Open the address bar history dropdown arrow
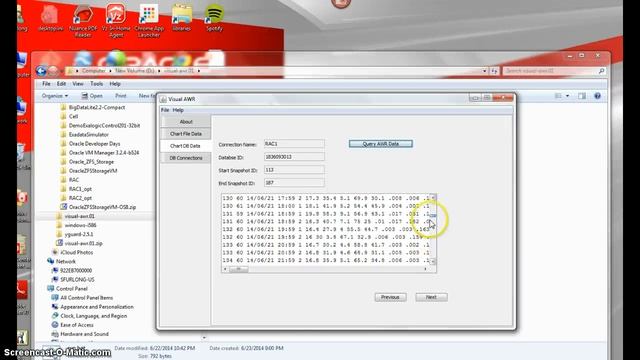The width and height of the screenshot is (640, 360). (x=484, y=71)
